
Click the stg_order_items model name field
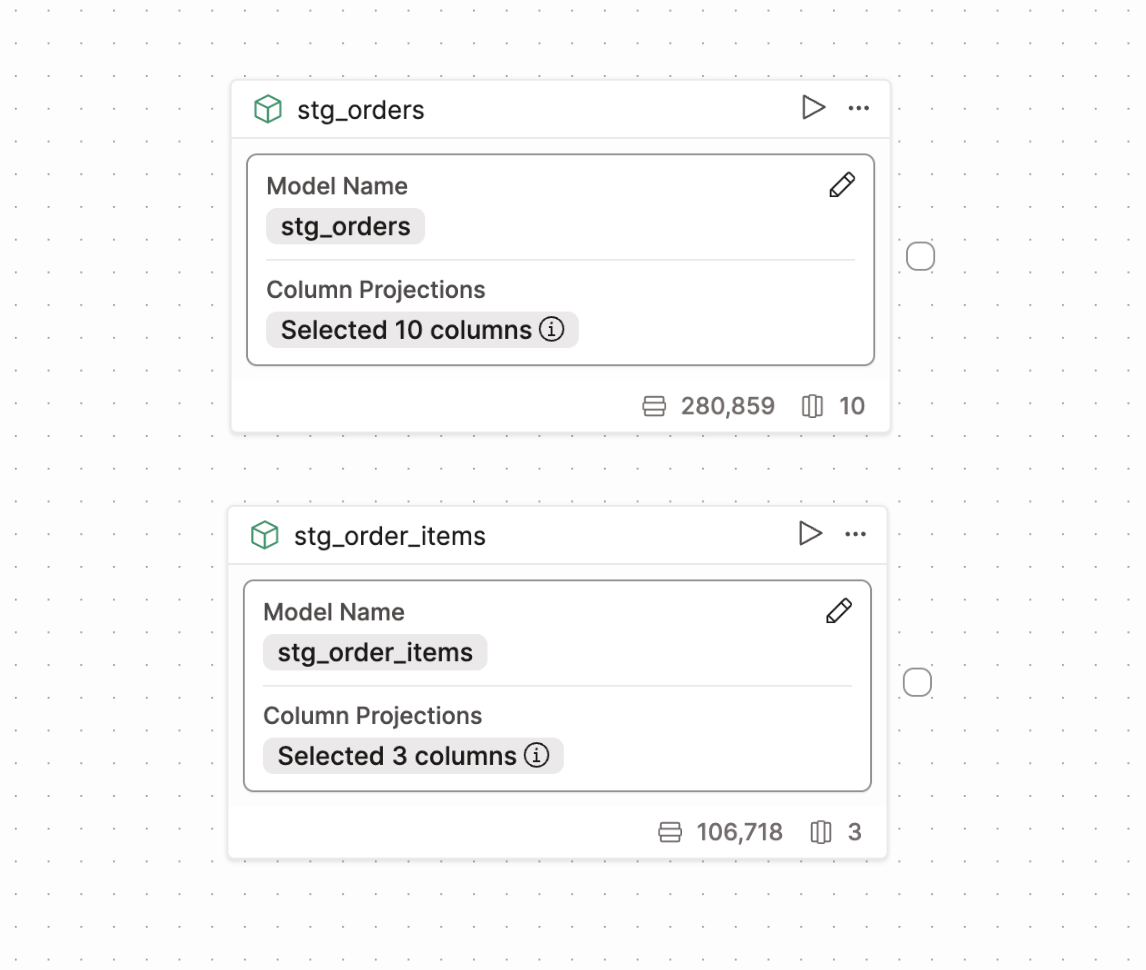375,652
